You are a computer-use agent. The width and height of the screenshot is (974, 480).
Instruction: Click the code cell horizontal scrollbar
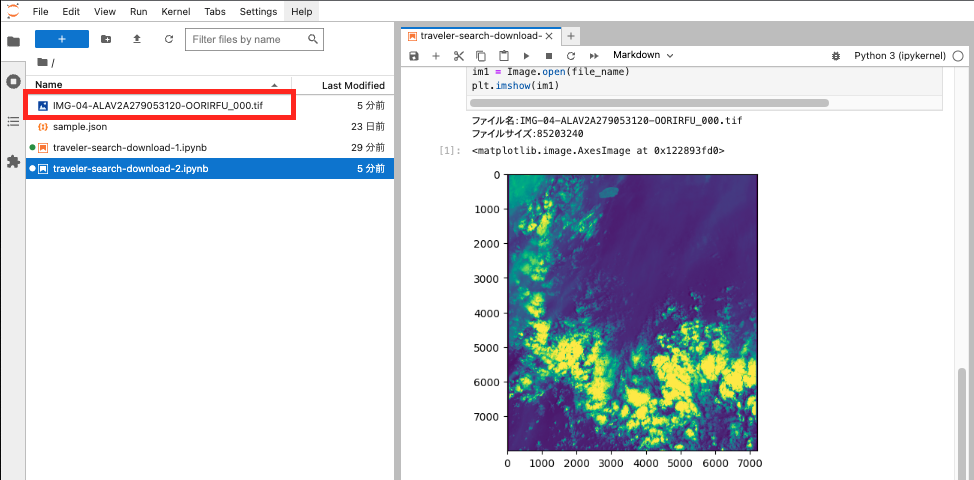649,102
